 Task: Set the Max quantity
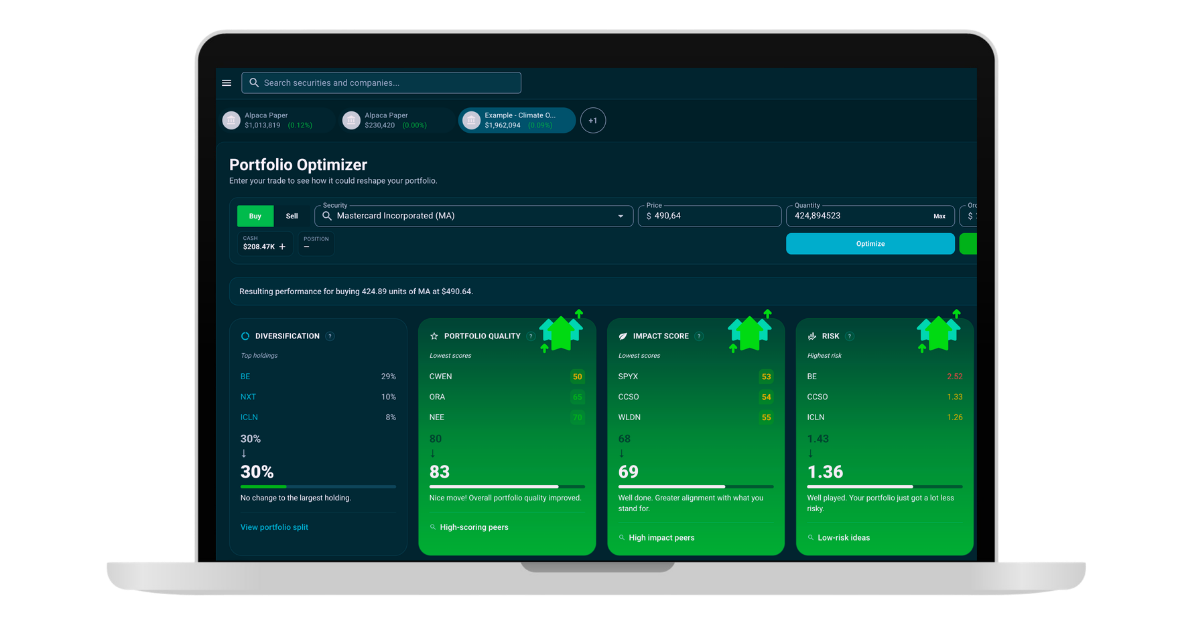940,216
